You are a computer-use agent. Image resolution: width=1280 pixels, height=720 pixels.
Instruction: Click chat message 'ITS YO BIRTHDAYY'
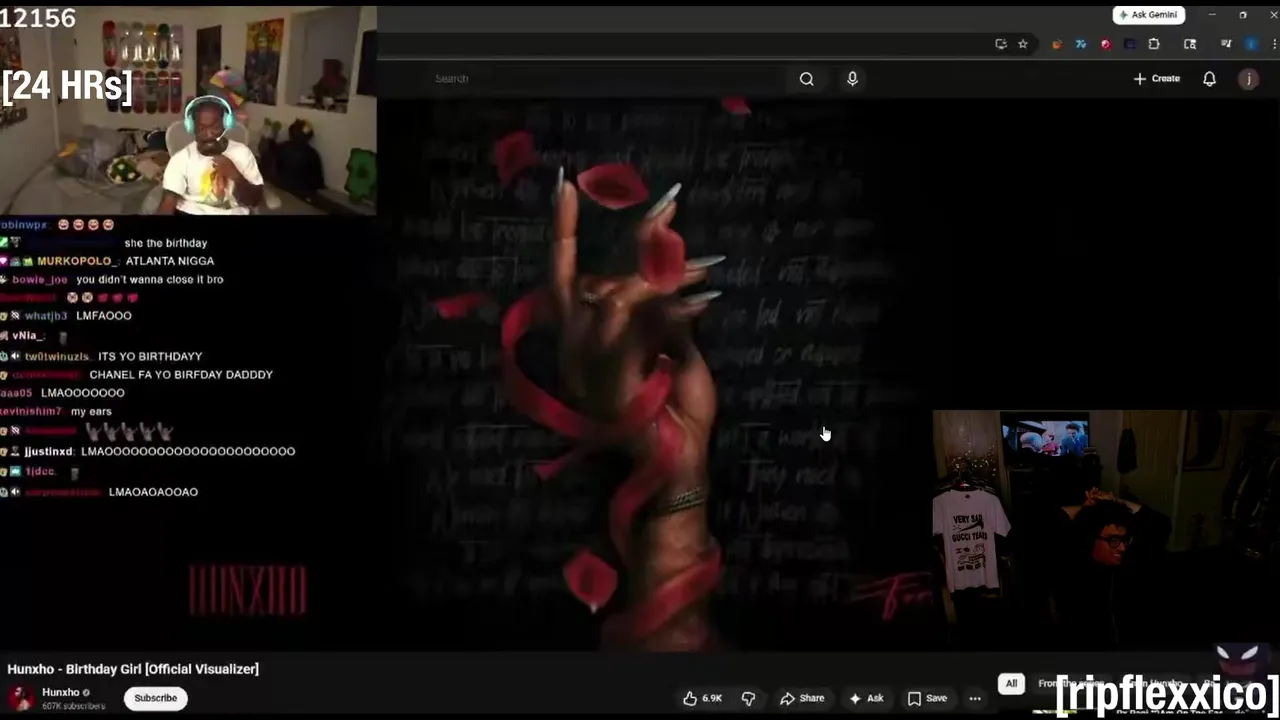[150, 356]
